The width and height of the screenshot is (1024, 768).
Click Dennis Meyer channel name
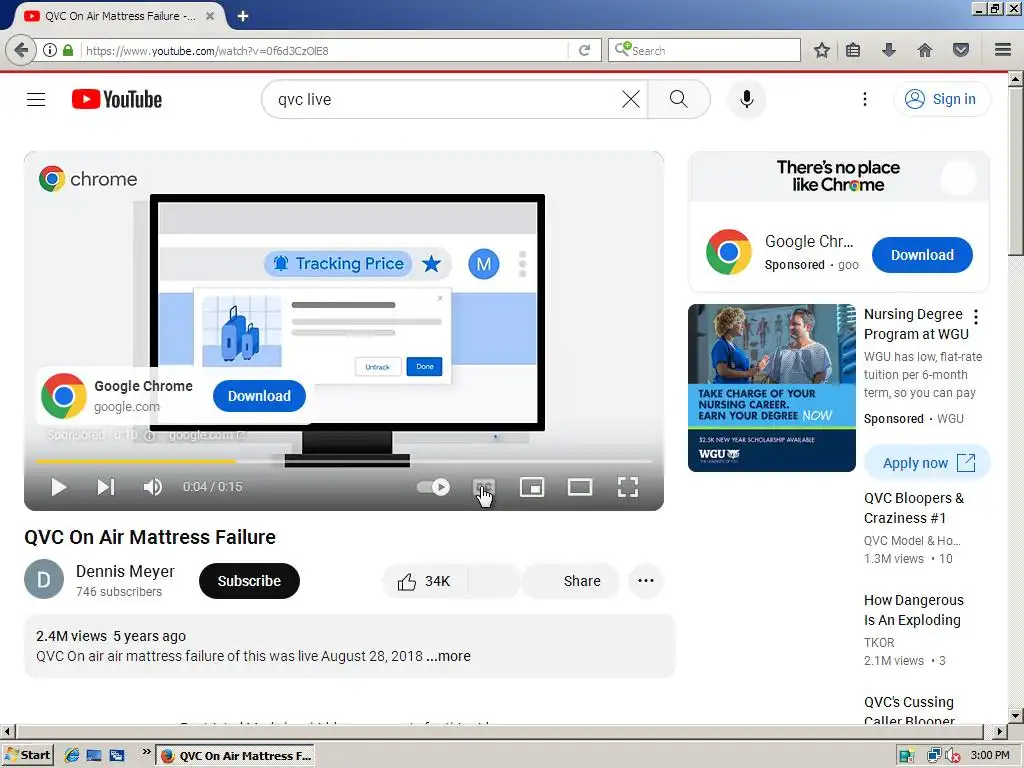point(125,571)
